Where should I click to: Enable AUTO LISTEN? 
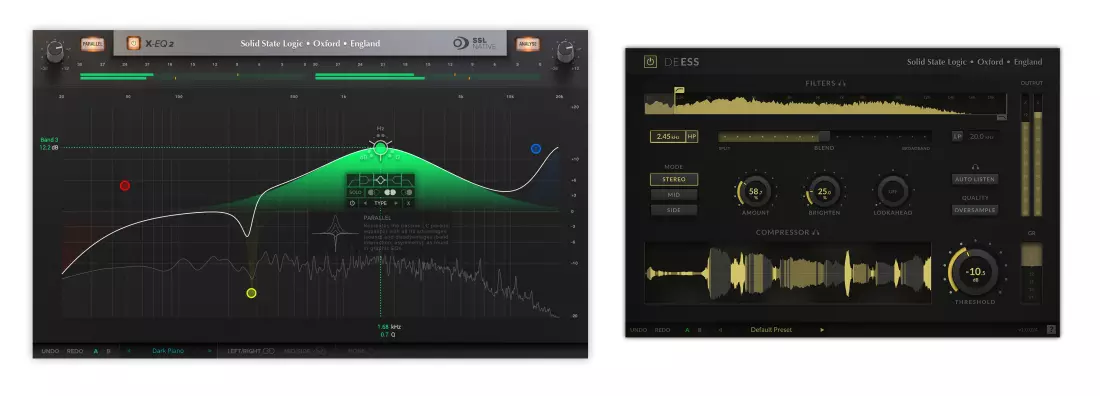tap(975, 179)
